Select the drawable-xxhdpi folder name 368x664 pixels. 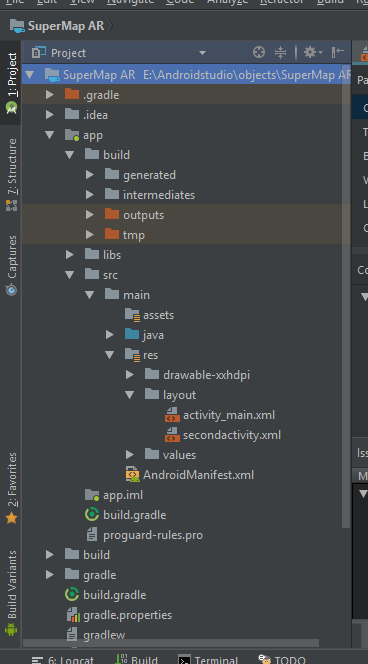pos(207,375)
